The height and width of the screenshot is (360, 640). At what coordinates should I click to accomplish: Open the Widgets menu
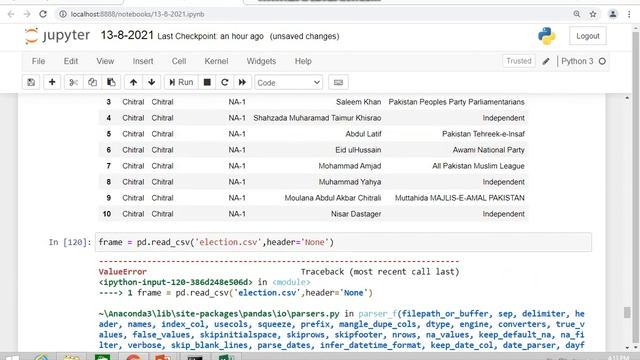261,61
